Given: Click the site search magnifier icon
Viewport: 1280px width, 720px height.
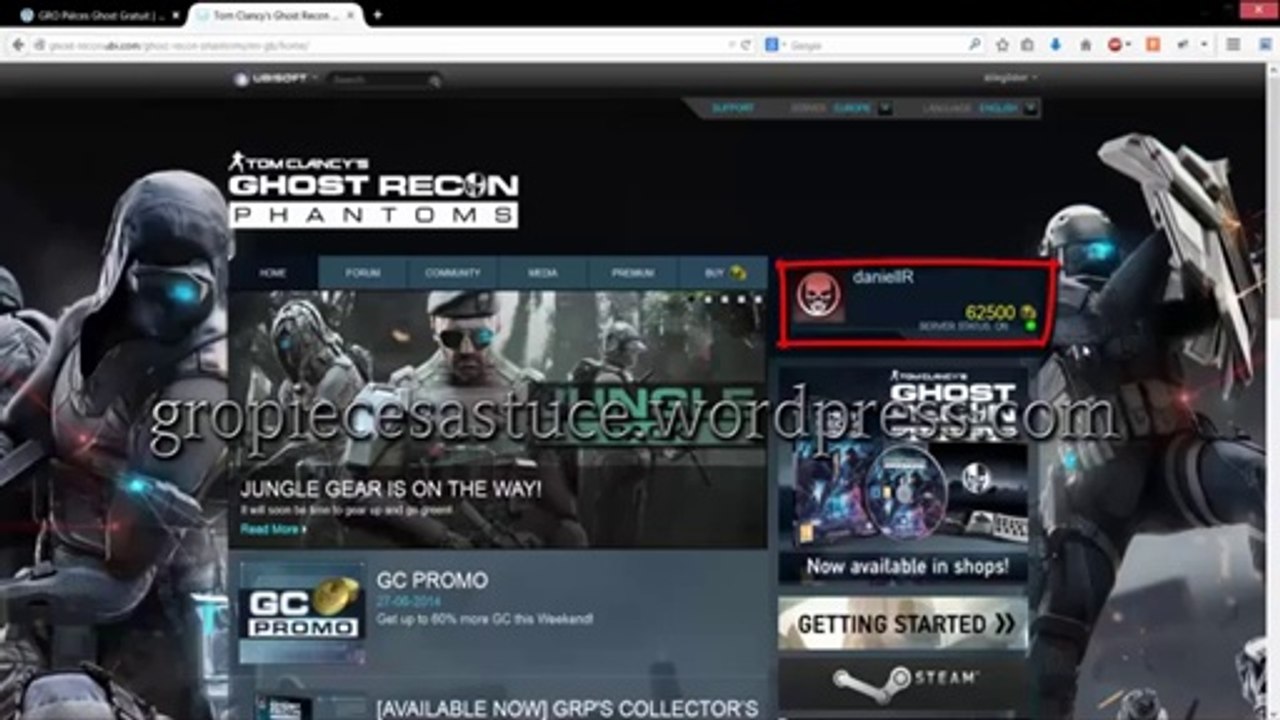Looking at the screenshot, I should tap(434, 80).
